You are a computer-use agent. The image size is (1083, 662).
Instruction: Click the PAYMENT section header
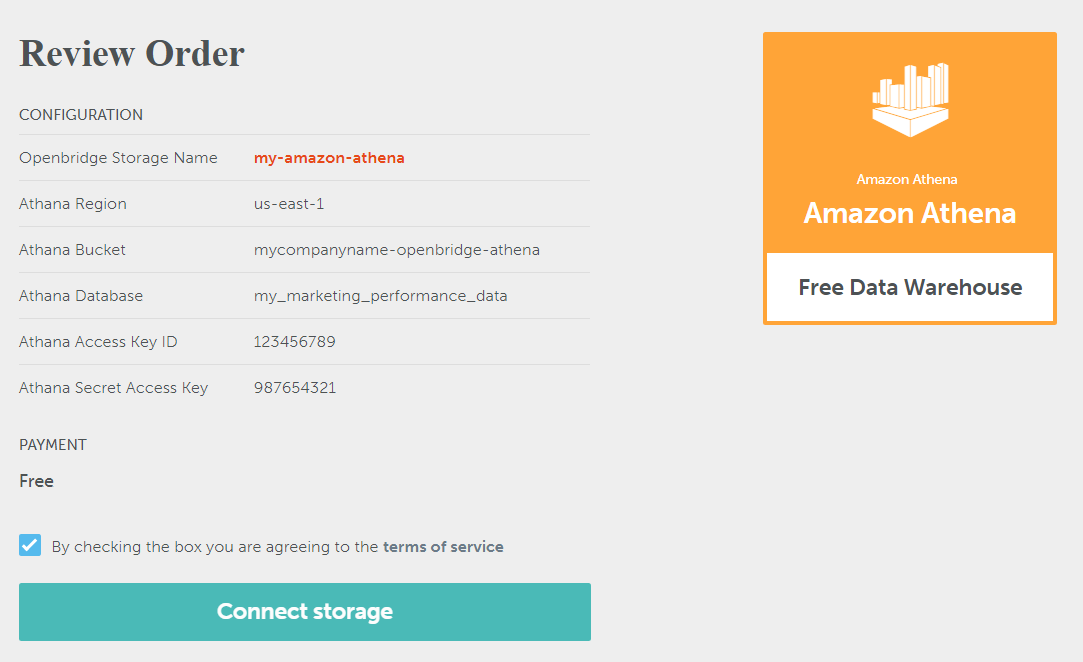(52, 444)
